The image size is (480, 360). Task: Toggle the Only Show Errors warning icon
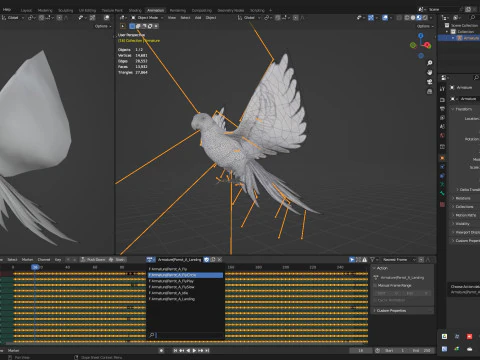(365, 259)
